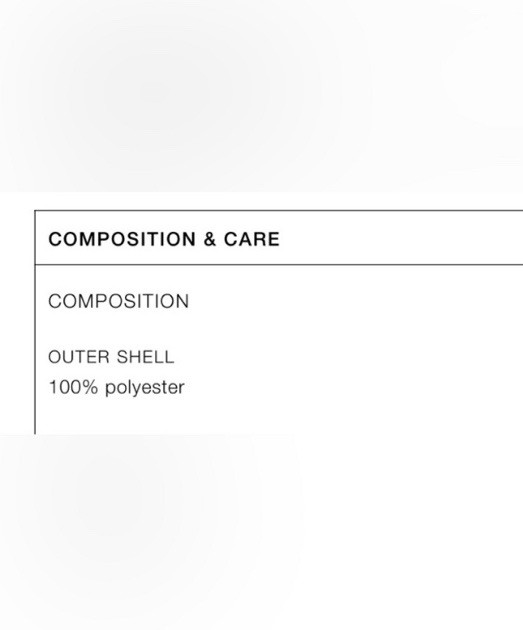Click the word polyester
This screenshot has height=630, width=523.
pos(145,388)
